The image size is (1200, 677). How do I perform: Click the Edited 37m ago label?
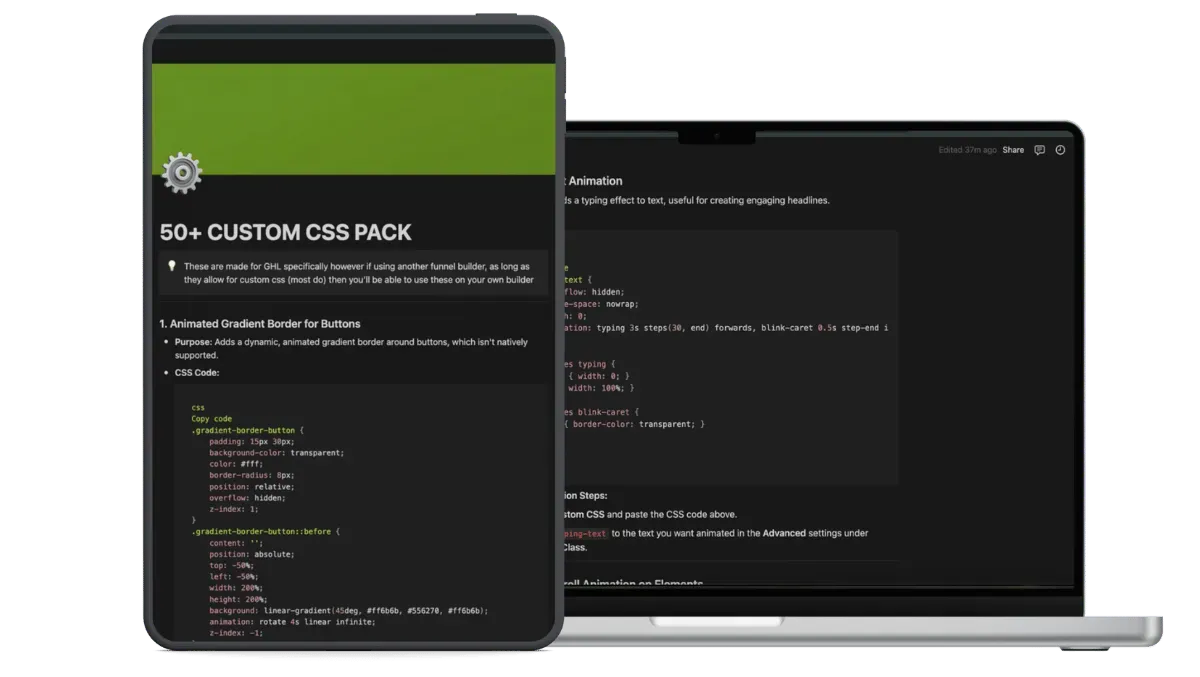967,150
